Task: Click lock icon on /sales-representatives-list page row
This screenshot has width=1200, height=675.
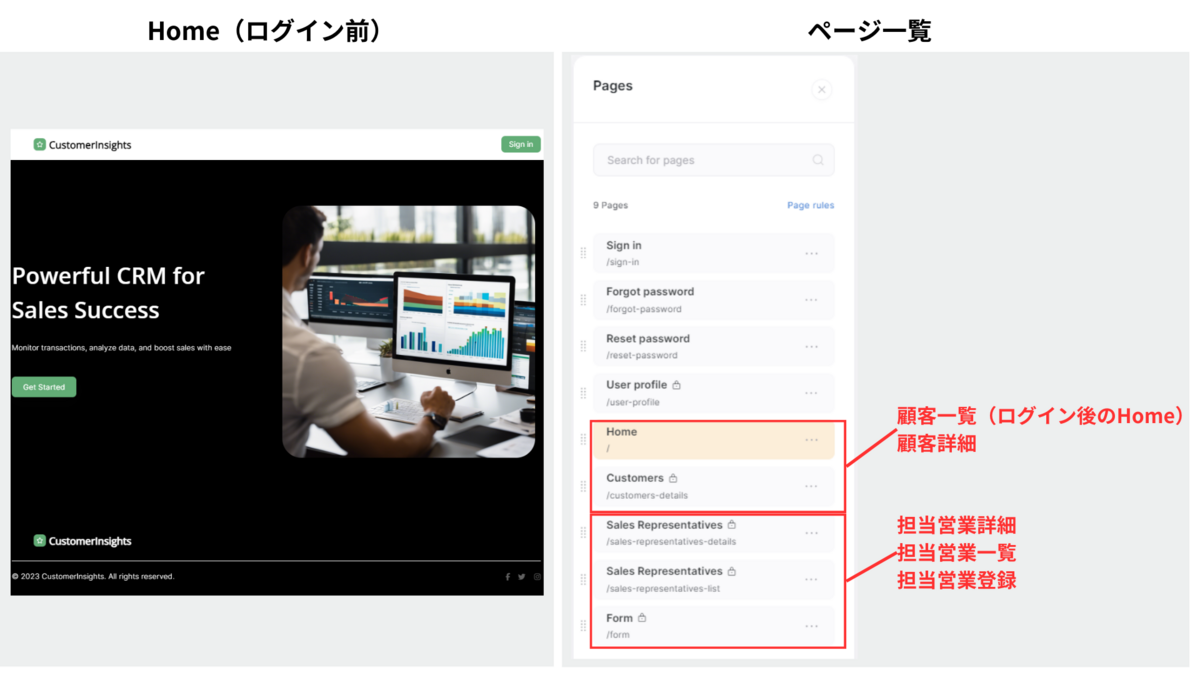Action: click(x=732, y=571)
